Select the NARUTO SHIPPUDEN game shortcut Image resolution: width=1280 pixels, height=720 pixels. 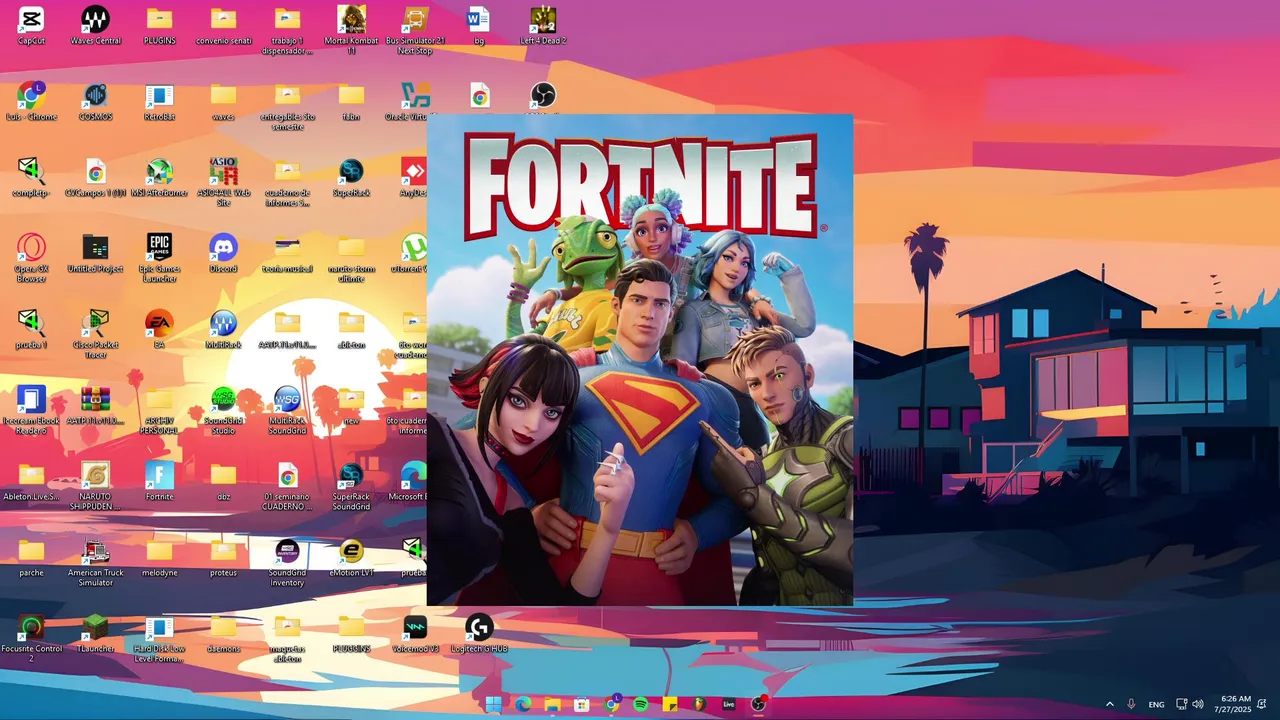pyautogui.click(x=95, y=486)
